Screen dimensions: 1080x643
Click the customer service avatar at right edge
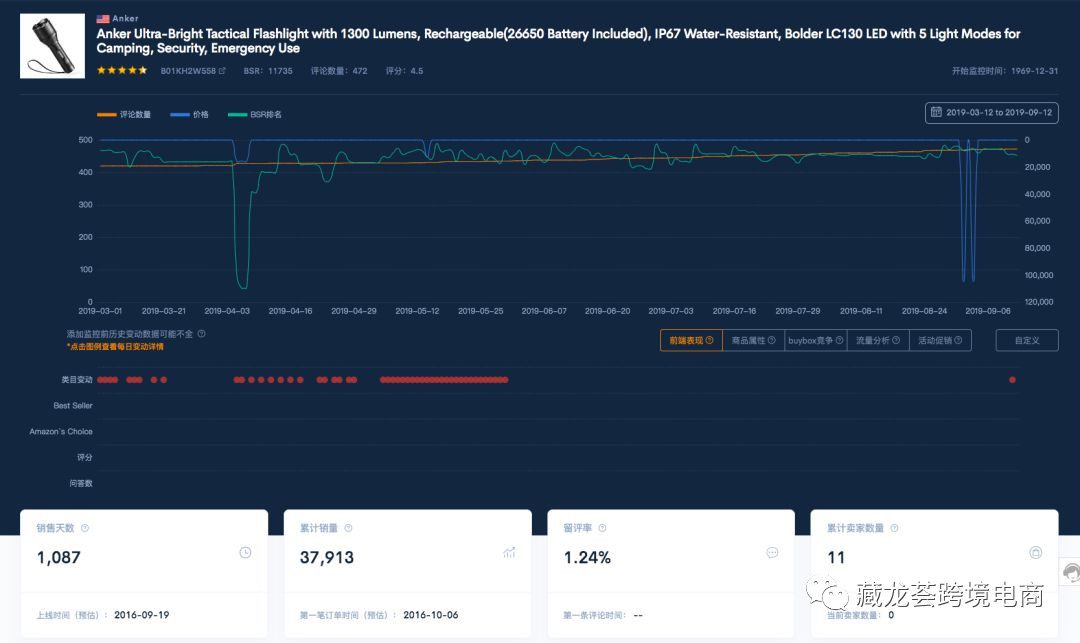click(x=1071, y=572)
